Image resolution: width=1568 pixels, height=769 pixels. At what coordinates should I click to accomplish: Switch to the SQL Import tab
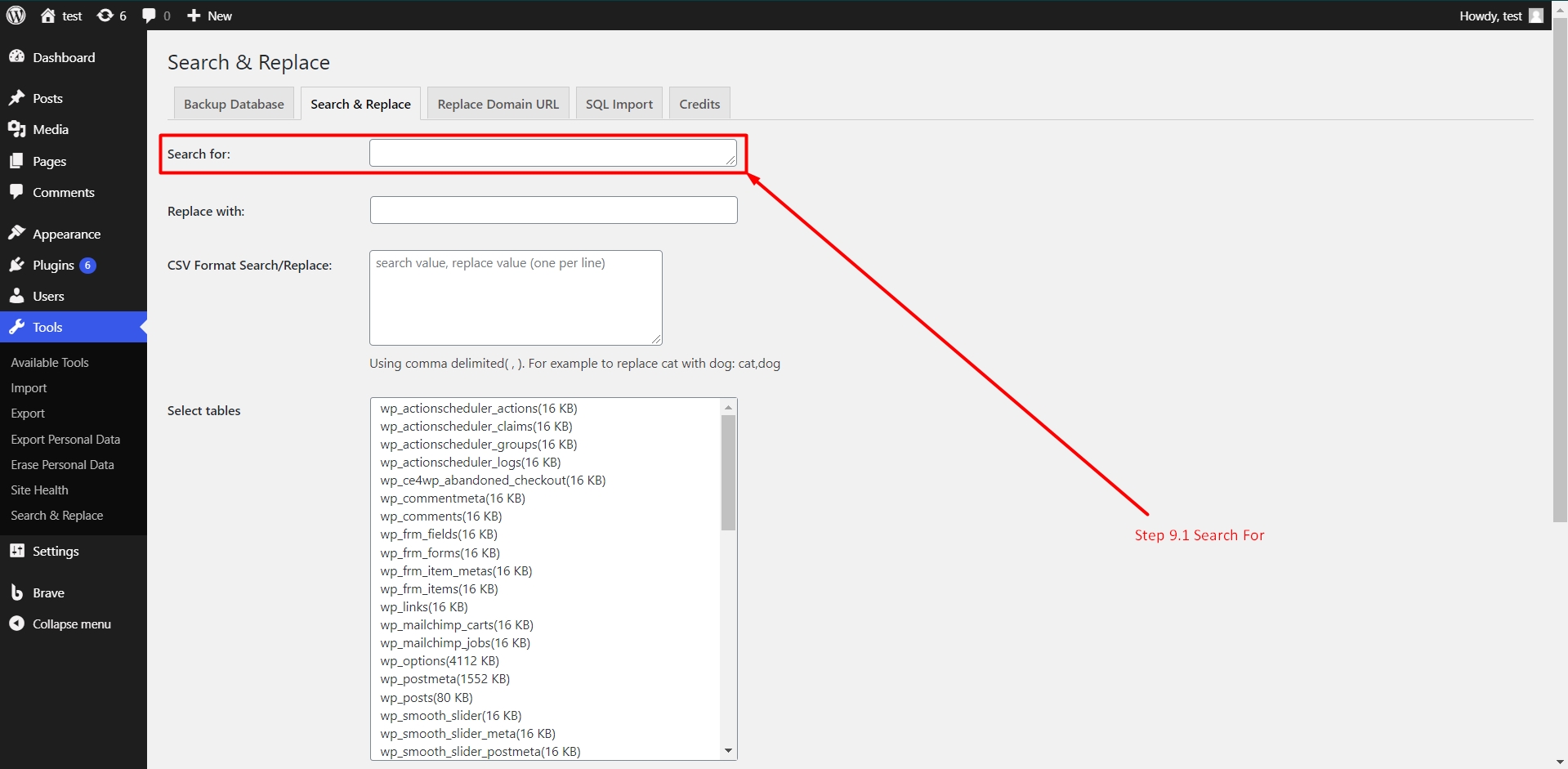pyautogui.click(x=619, y=104)
